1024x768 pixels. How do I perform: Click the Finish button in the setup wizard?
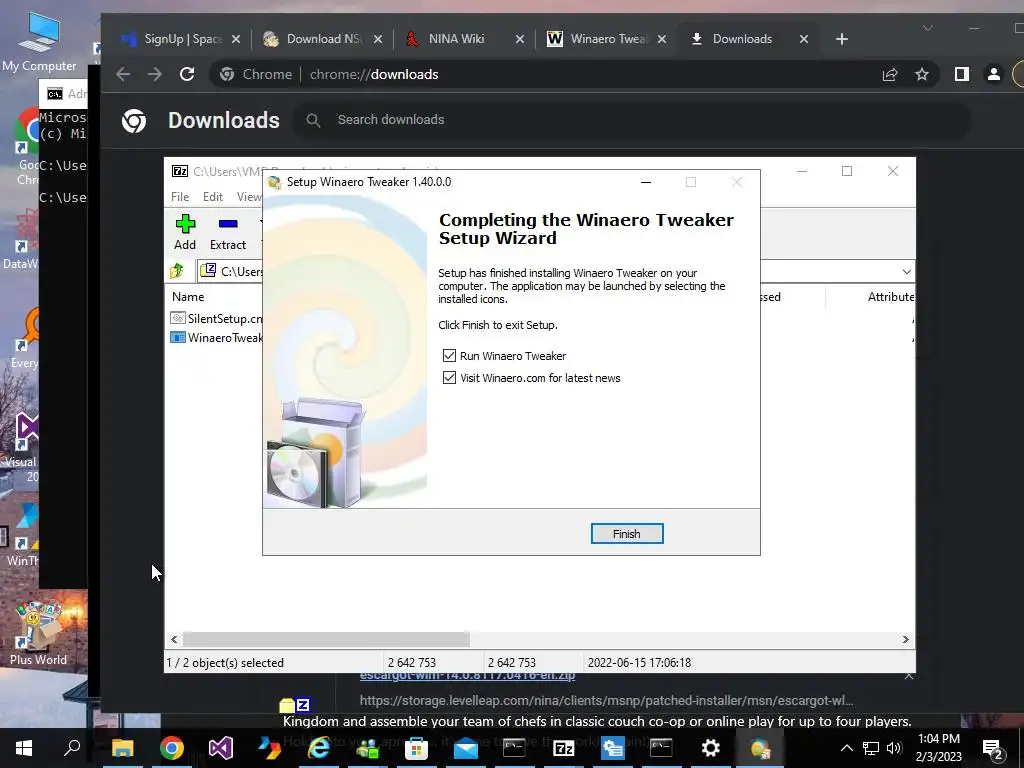point(626,534)
